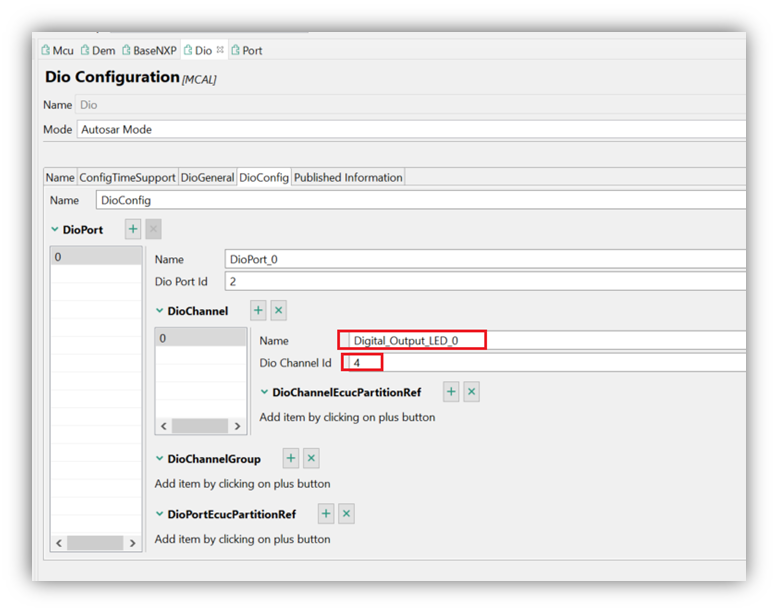Close the Dio editor tab

(220, 50)
